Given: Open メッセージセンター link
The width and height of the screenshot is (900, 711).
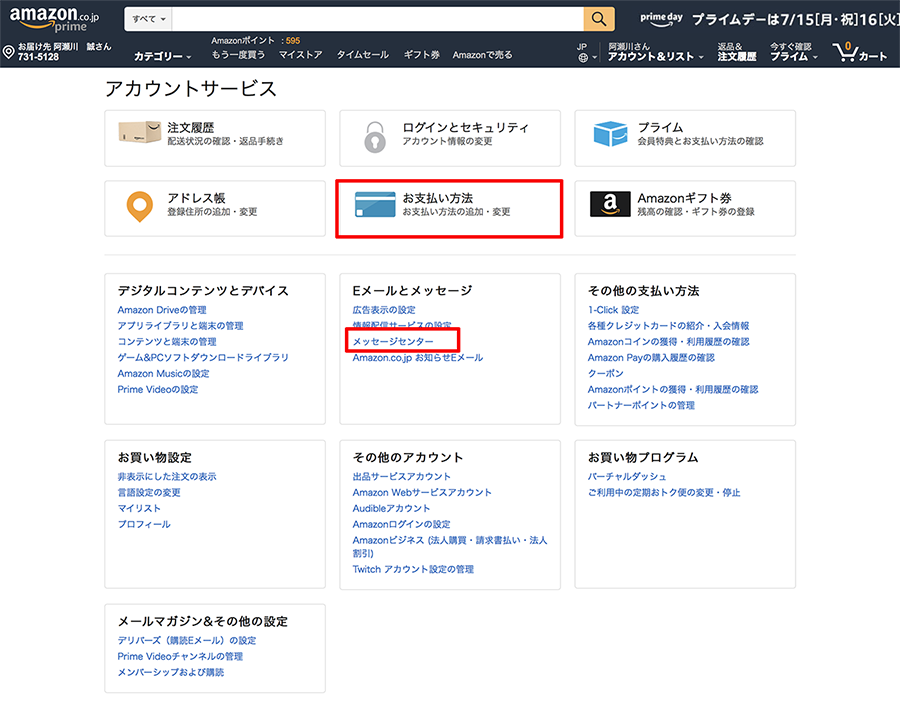Looking at the screenshot, I should coord(393,341).
